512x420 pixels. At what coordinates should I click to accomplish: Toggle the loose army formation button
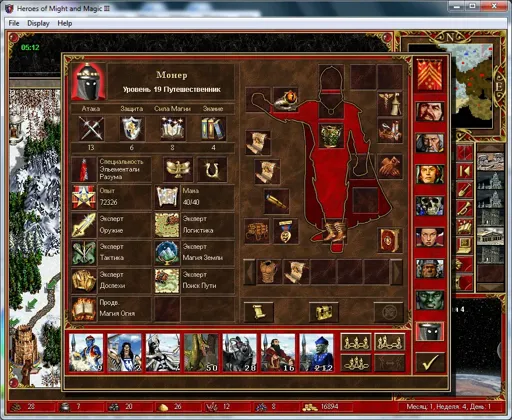tap(356, 342)
